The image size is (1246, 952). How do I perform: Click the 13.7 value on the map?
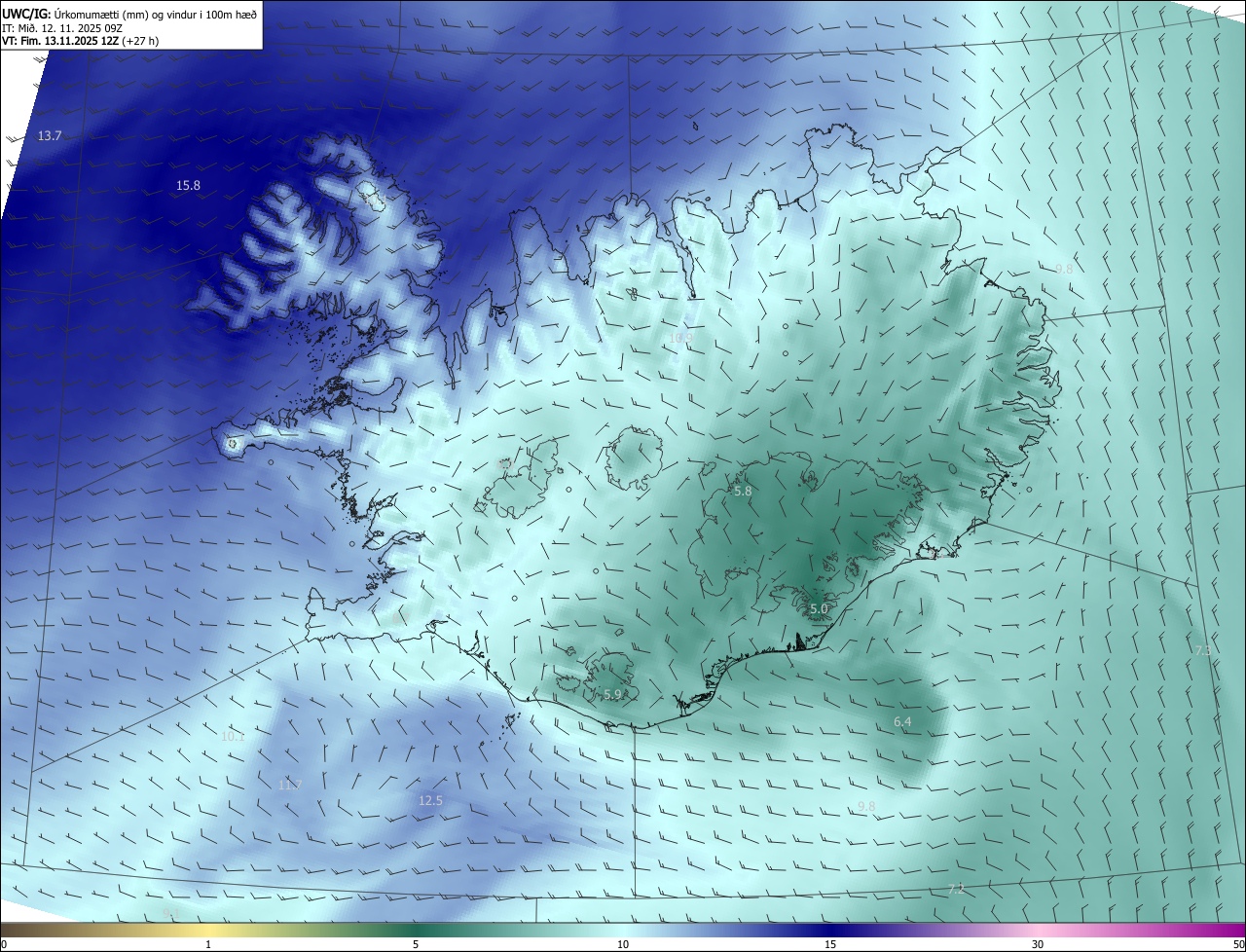click(x=50, y=136)
